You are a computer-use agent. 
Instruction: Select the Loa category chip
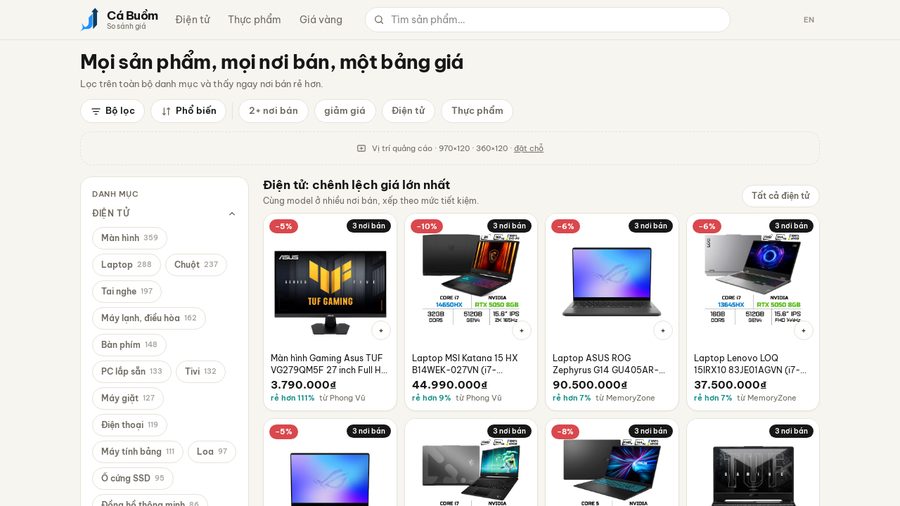tap(212, 451)
